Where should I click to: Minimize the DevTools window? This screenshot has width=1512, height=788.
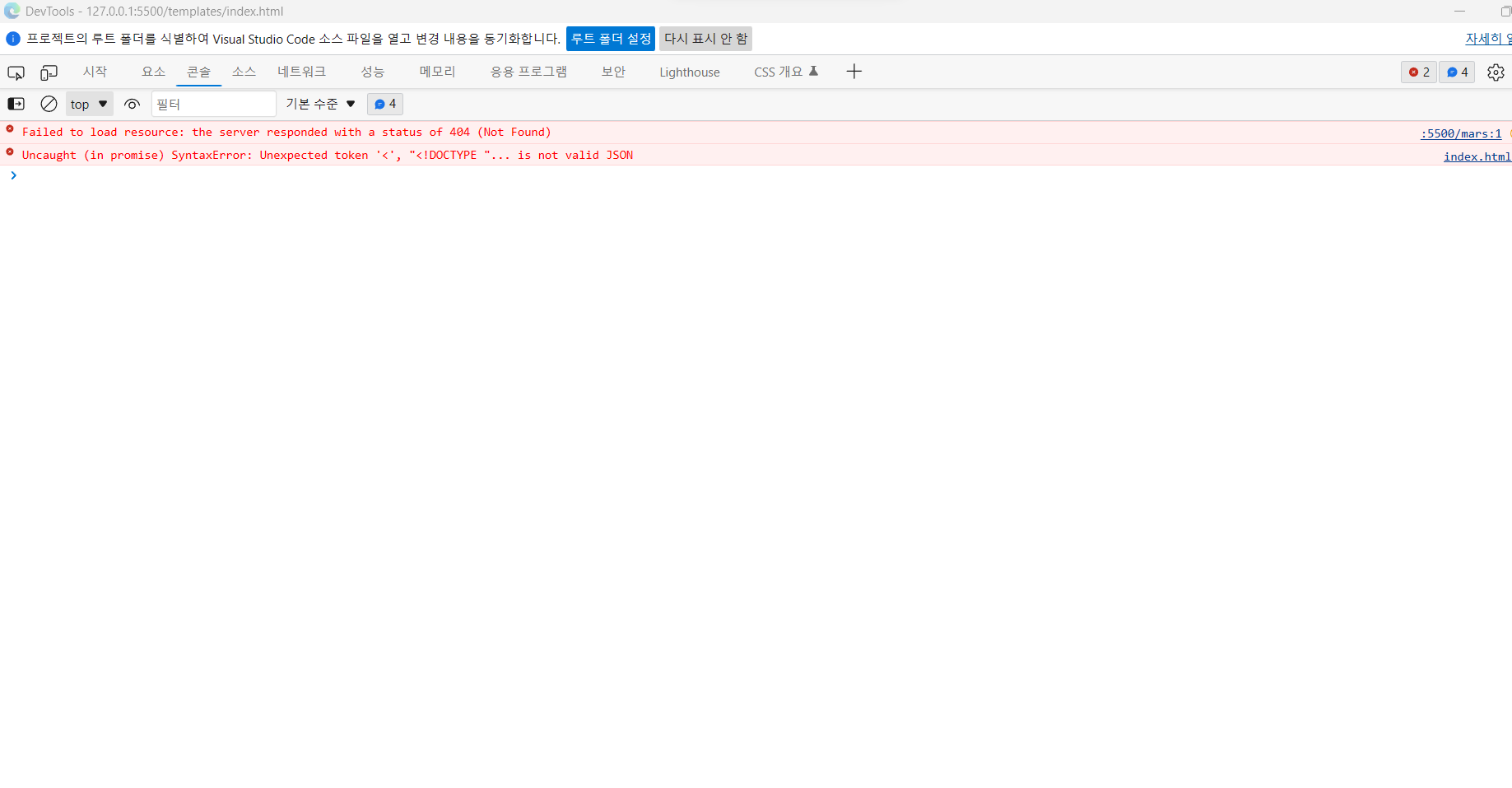click(1459, 12)
